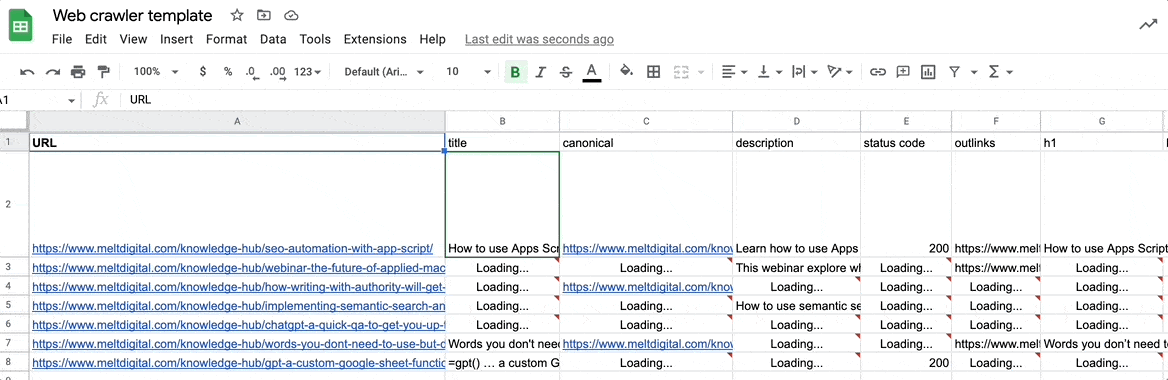Expand the filter views arrow
This screenshot has width=1168, height=380.
pos(974,72)
